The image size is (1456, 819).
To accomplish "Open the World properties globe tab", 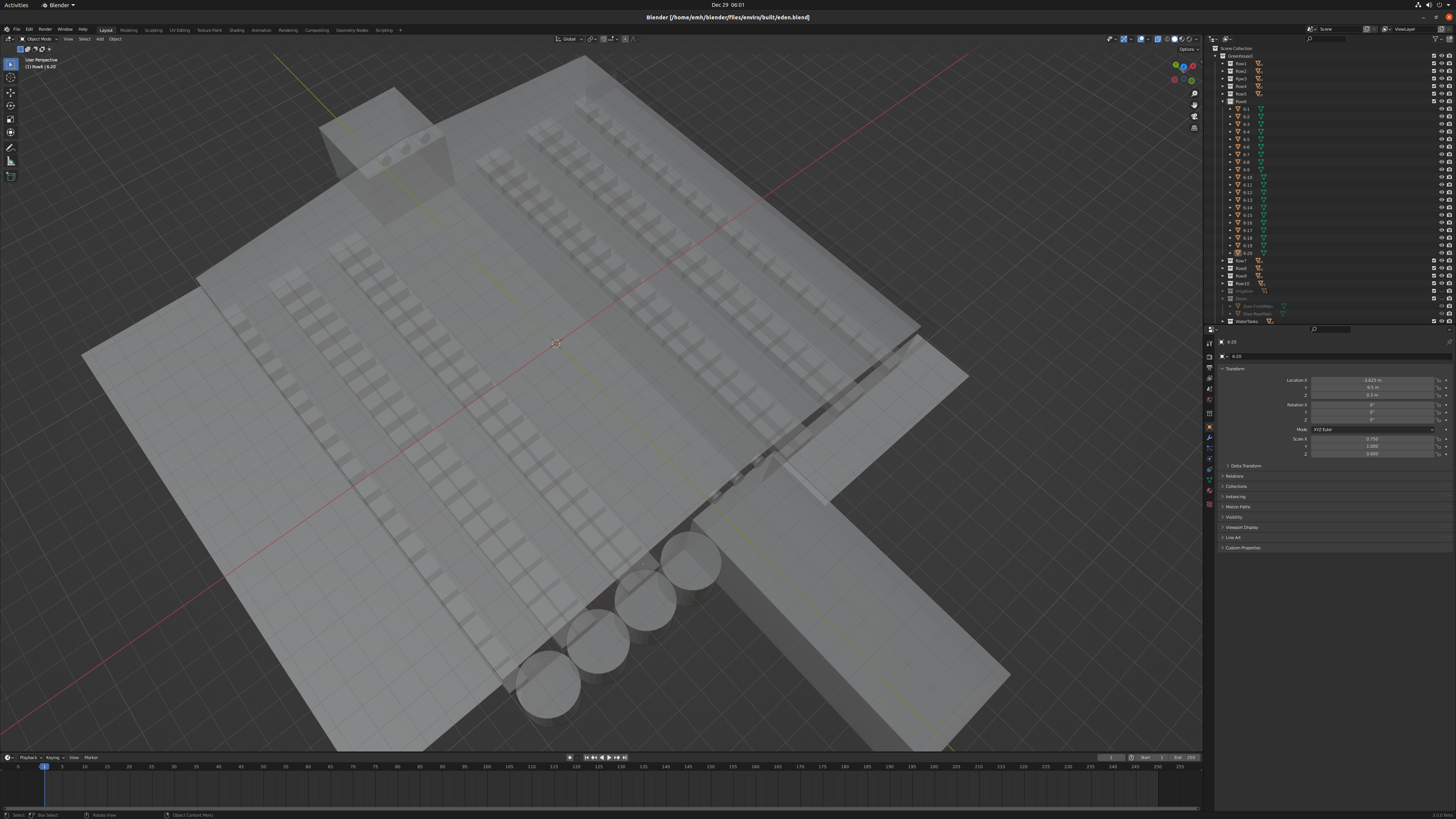I will coord(1209,400).
